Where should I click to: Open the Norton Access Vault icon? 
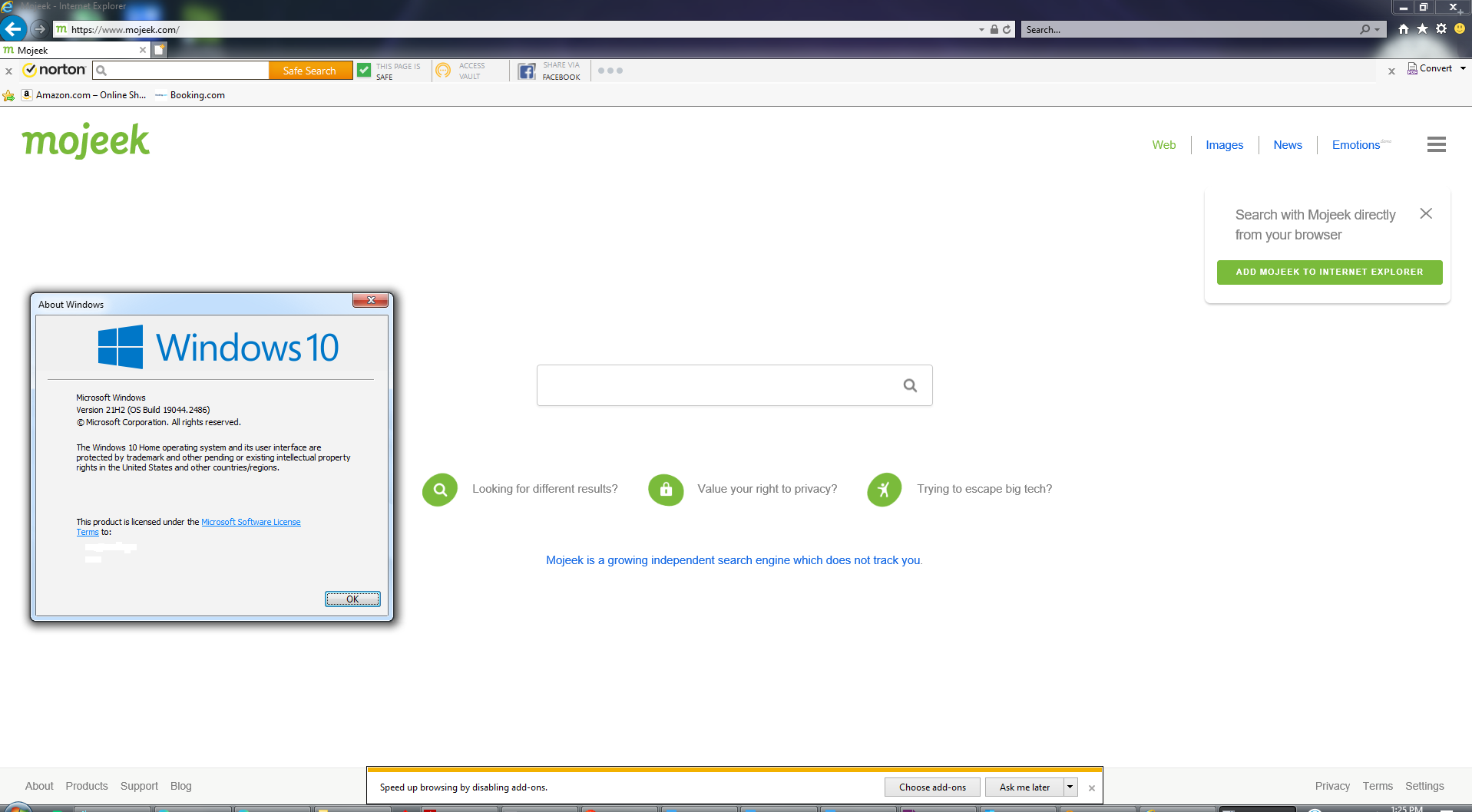coord(443,71)
